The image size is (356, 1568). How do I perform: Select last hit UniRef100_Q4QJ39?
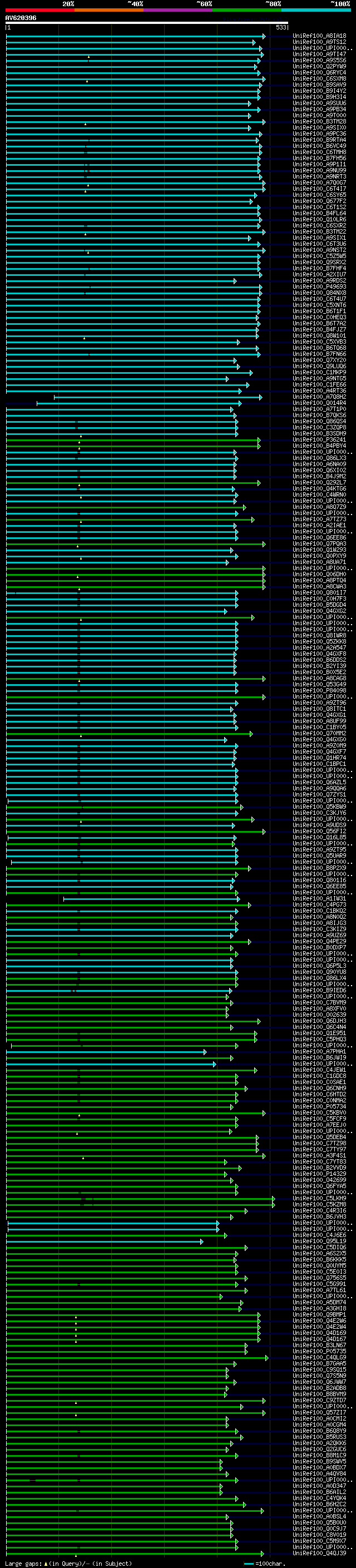click(319, 1553)
